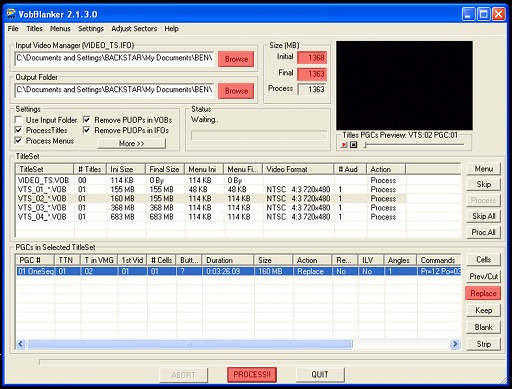Click the Duration column header
The height and width of the screenshot is (389, 512).
[228, 260]
